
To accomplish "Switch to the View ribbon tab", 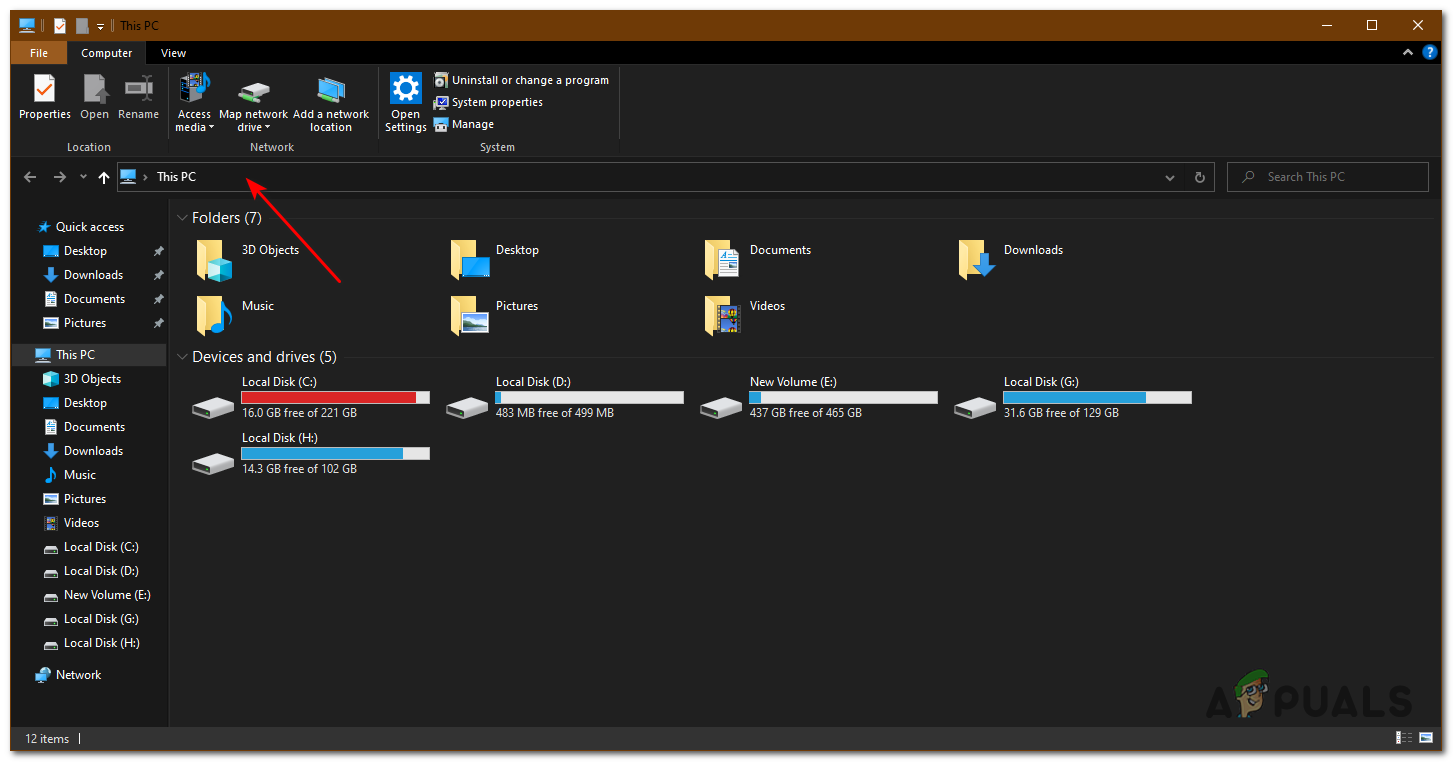I will coord(173,53).
